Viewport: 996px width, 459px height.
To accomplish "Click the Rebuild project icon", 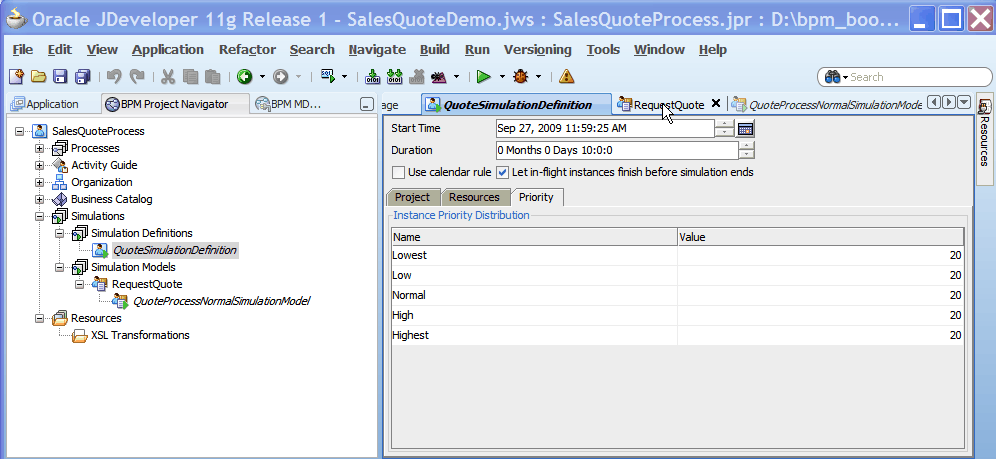I will pyautogui.click(x=395, y=77).
